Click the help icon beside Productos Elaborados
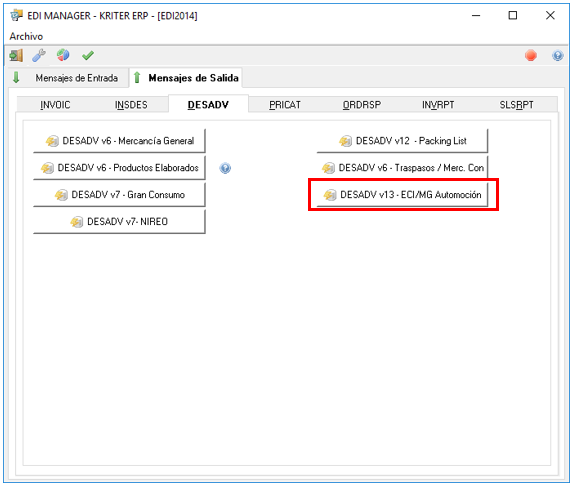This screenshot has width=574, height=487. tap(225, 168)
